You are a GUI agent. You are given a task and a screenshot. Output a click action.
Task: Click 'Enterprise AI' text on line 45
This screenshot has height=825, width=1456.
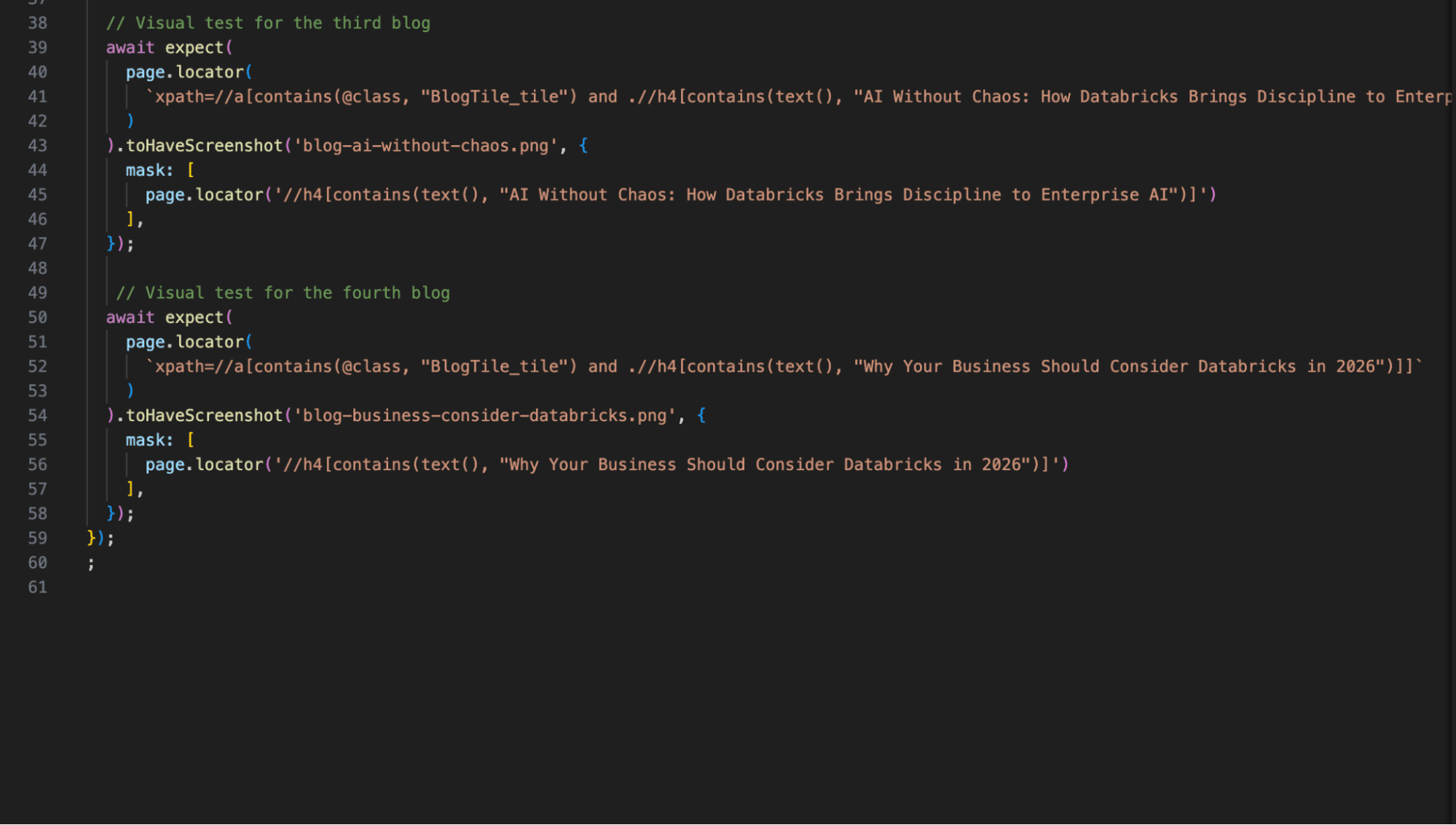pos(1104,195)
